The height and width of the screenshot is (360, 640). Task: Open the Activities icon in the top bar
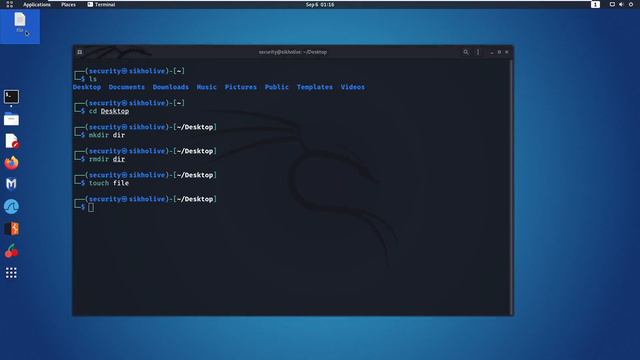[x=9, y=4]
